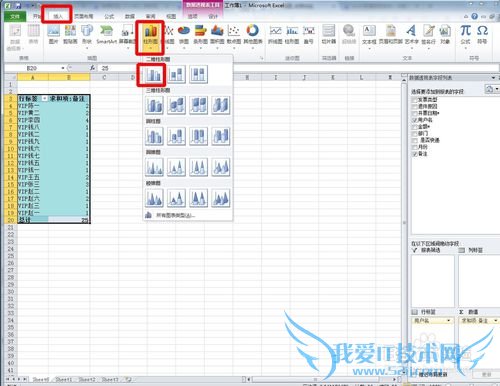The width and height of the screenshot is (500, 386).
Task: Open the field list pane title dropdown arrow
Action: (493, 78)
